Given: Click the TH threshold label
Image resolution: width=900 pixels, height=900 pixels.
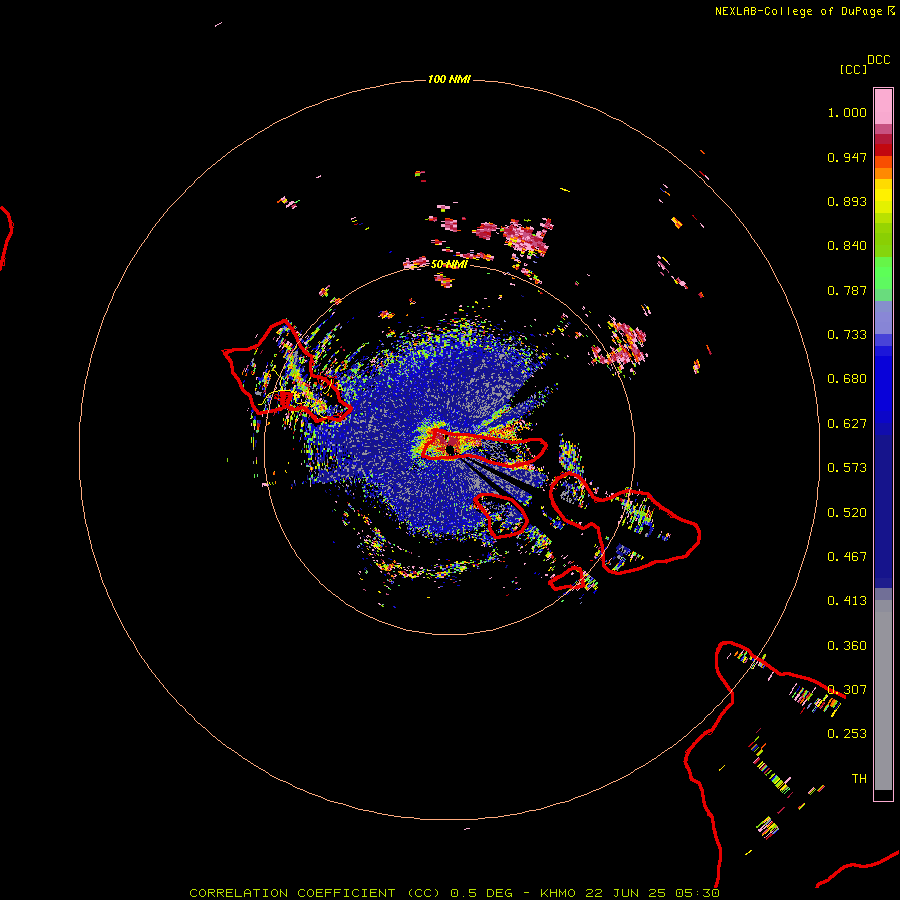Looking at the screenshot, I should pyautogui.click(x=859, y=779).
